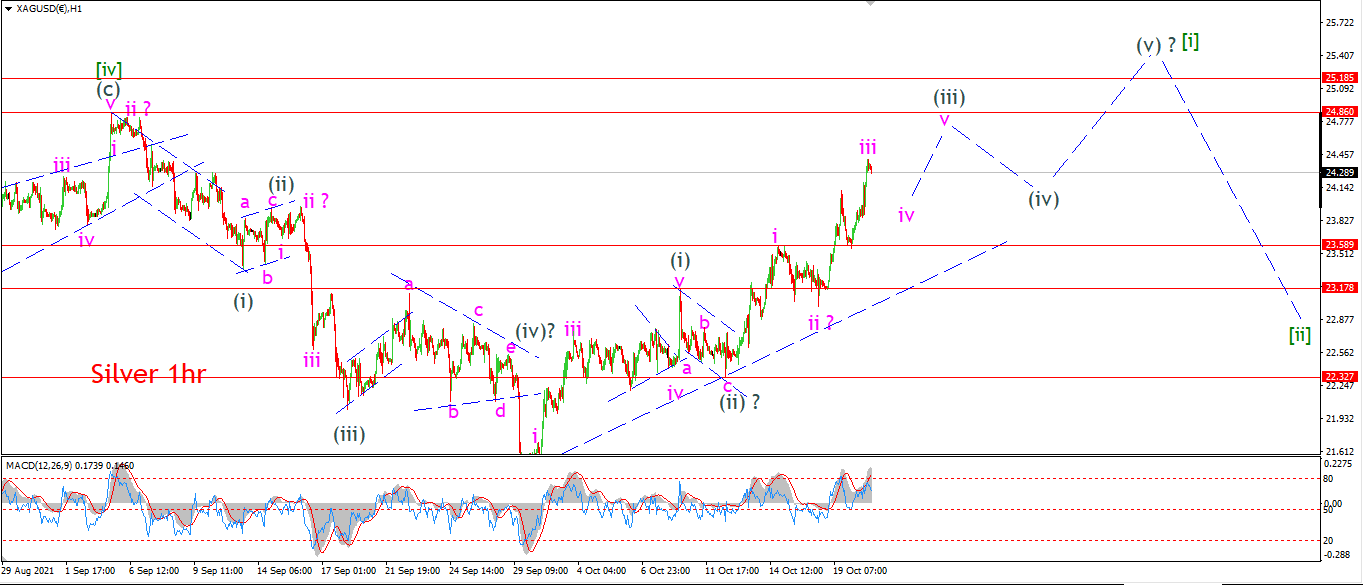Click the green [ii] wave label at right
This screenshot has width=1363, height=585.
click(1299, 334)
